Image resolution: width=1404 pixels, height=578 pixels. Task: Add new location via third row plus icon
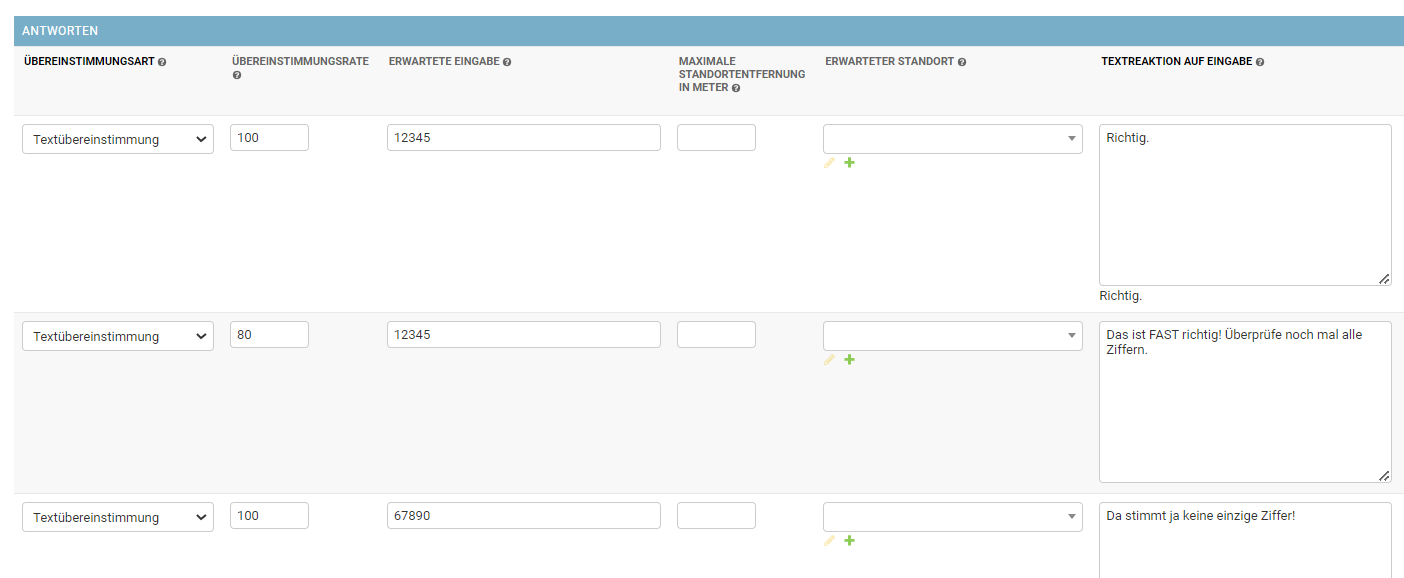(x=849, y=541)
